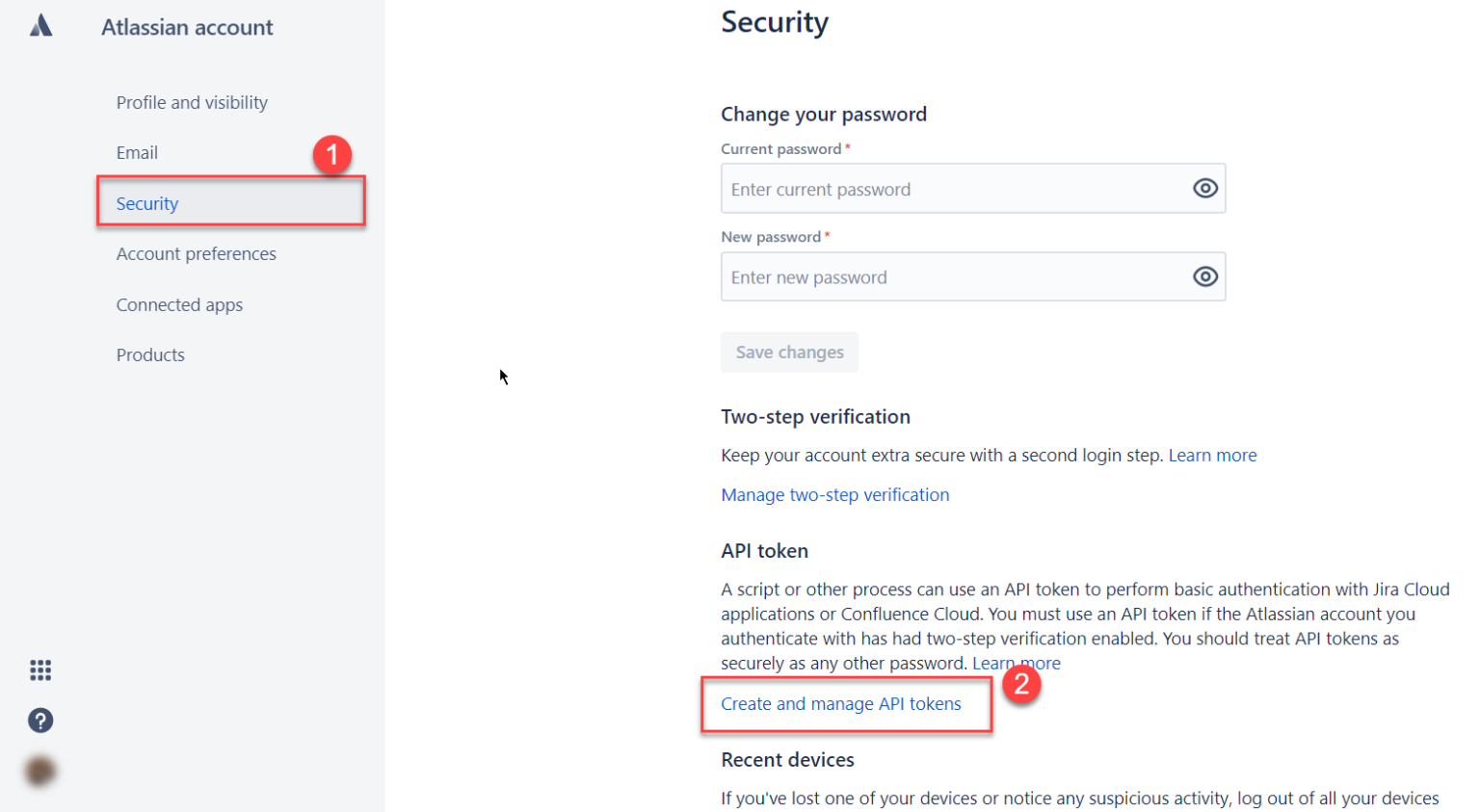
Task: Open Profile and visibility settings
Action: (191, 102)
